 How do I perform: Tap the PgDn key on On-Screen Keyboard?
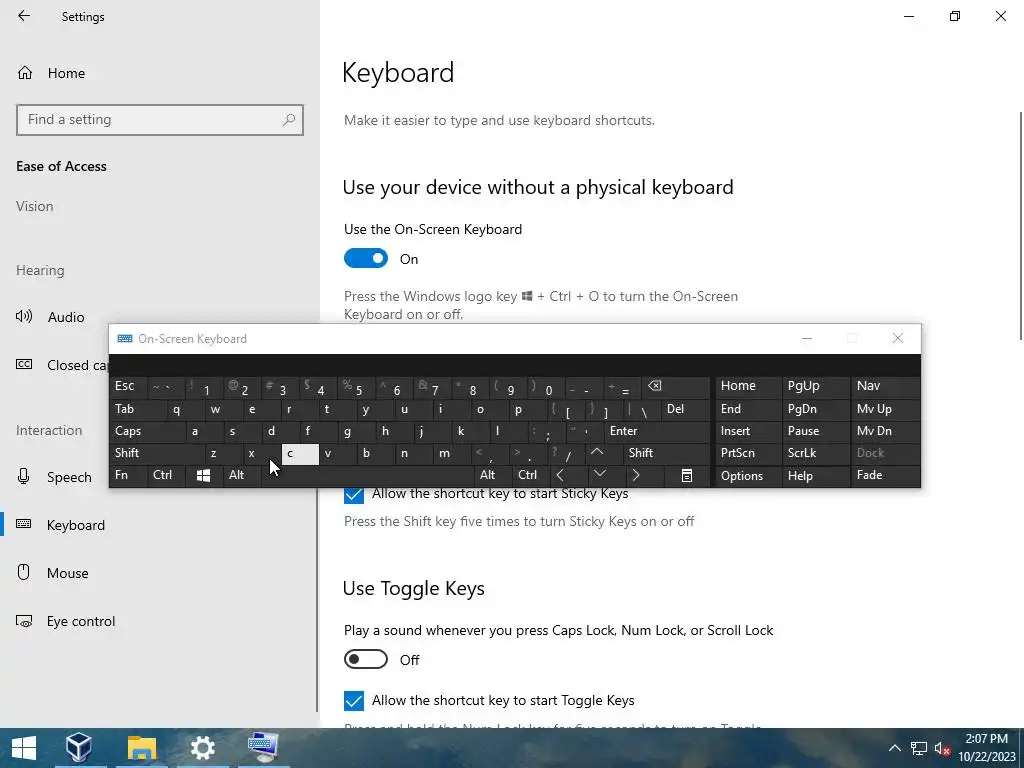[816, 409]
